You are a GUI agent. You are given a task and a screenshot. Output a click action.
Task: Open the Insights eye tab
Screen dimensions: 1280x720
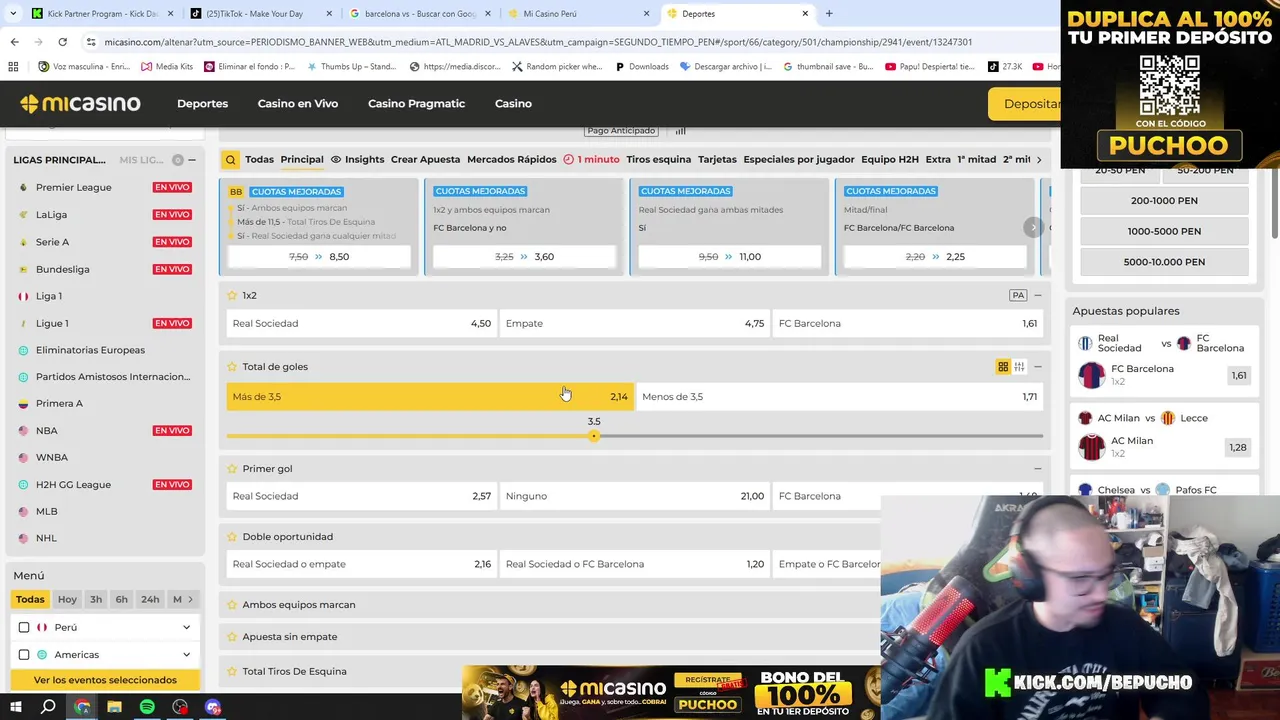tap(357, 159)
